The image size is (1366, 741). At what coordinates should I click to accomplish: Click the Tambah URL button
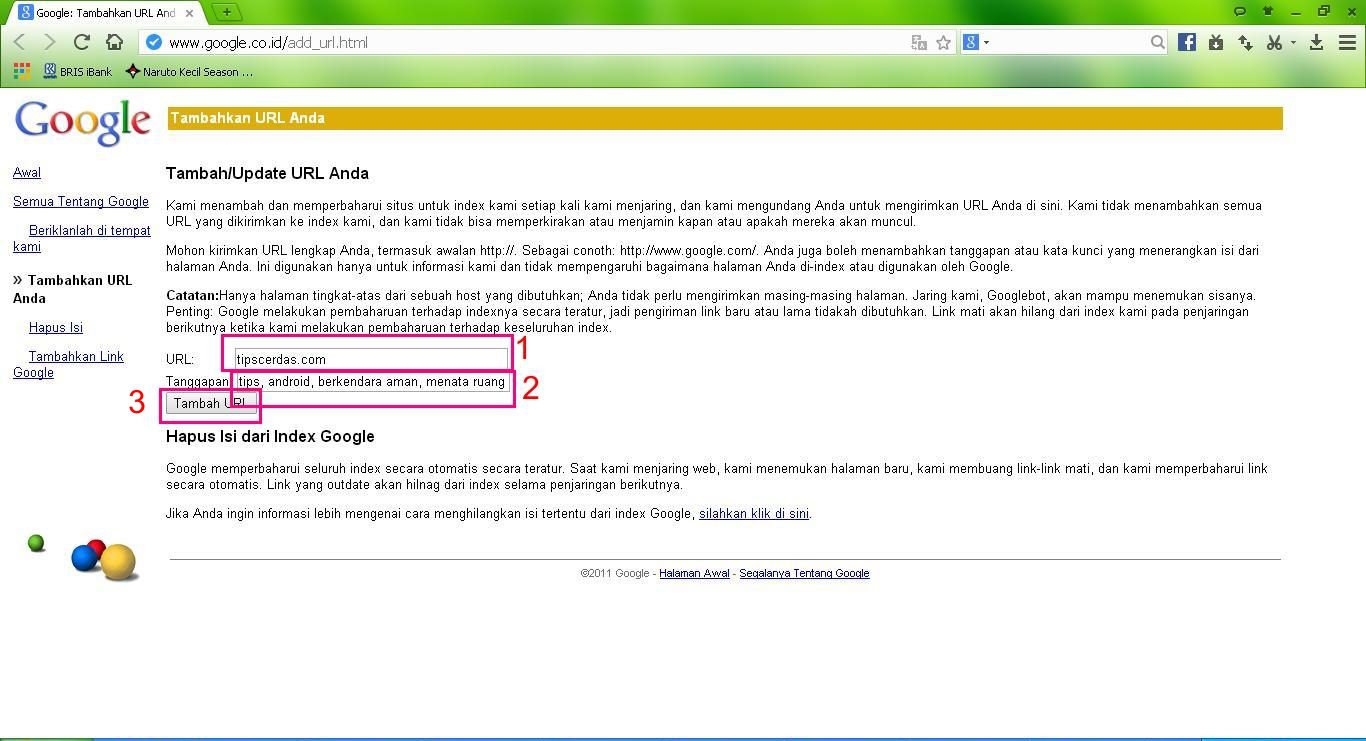210,403
